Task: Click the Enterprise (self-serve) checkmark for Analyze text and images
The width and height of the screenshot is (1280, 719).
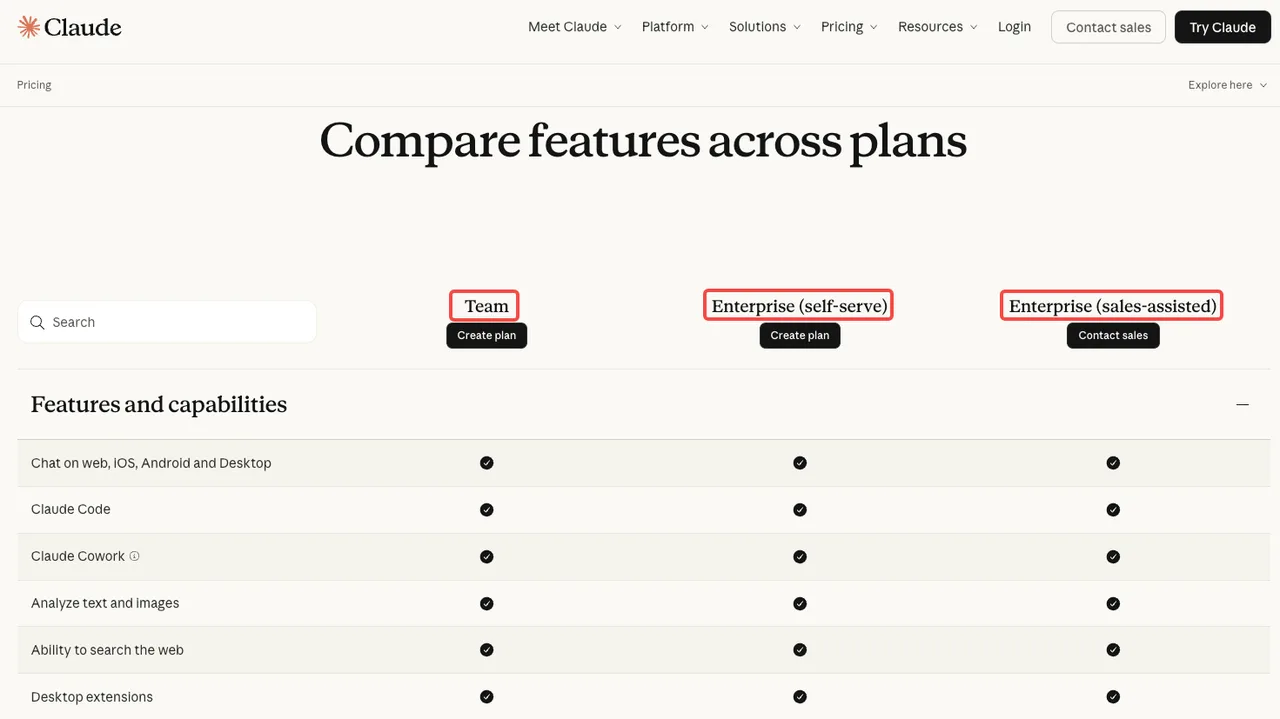Action: click(x=800, y=603)
